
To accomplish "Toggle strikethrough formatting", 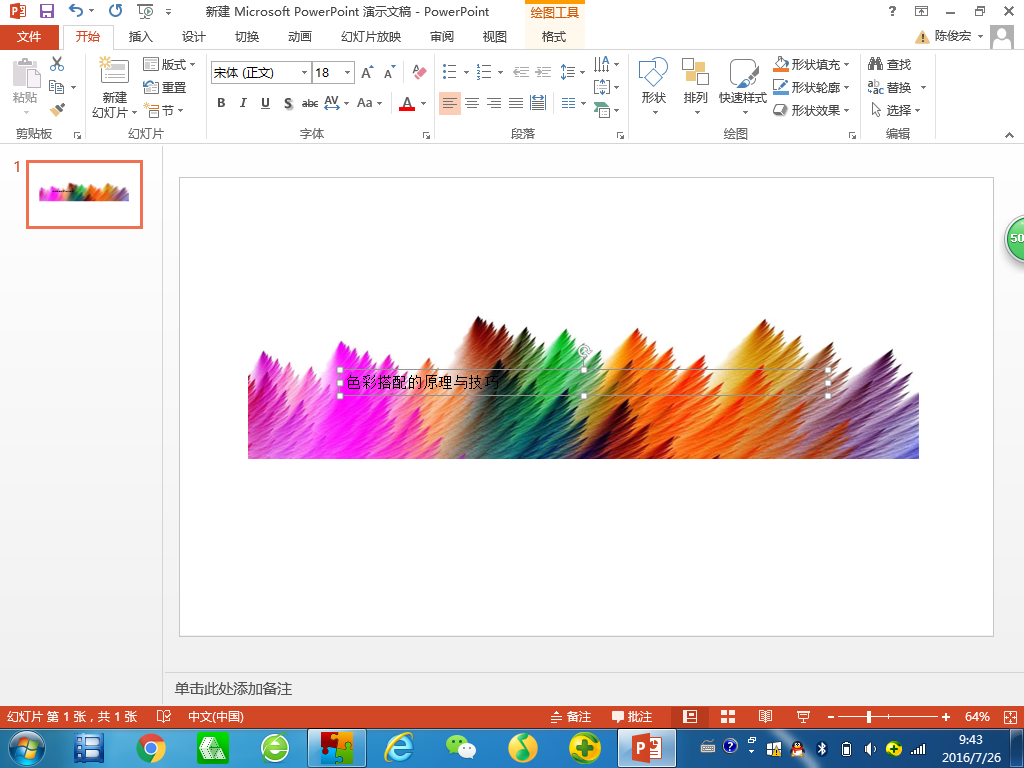I will coord(310,103).
